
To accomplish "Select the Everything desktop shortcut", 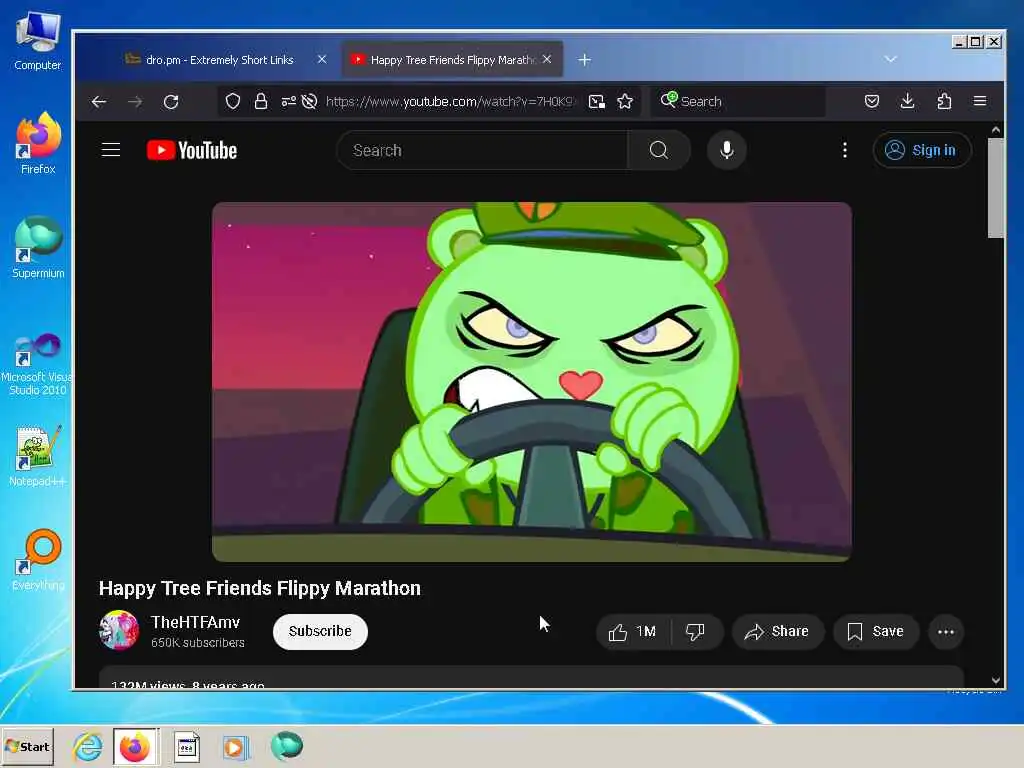I will click(38, 560).
